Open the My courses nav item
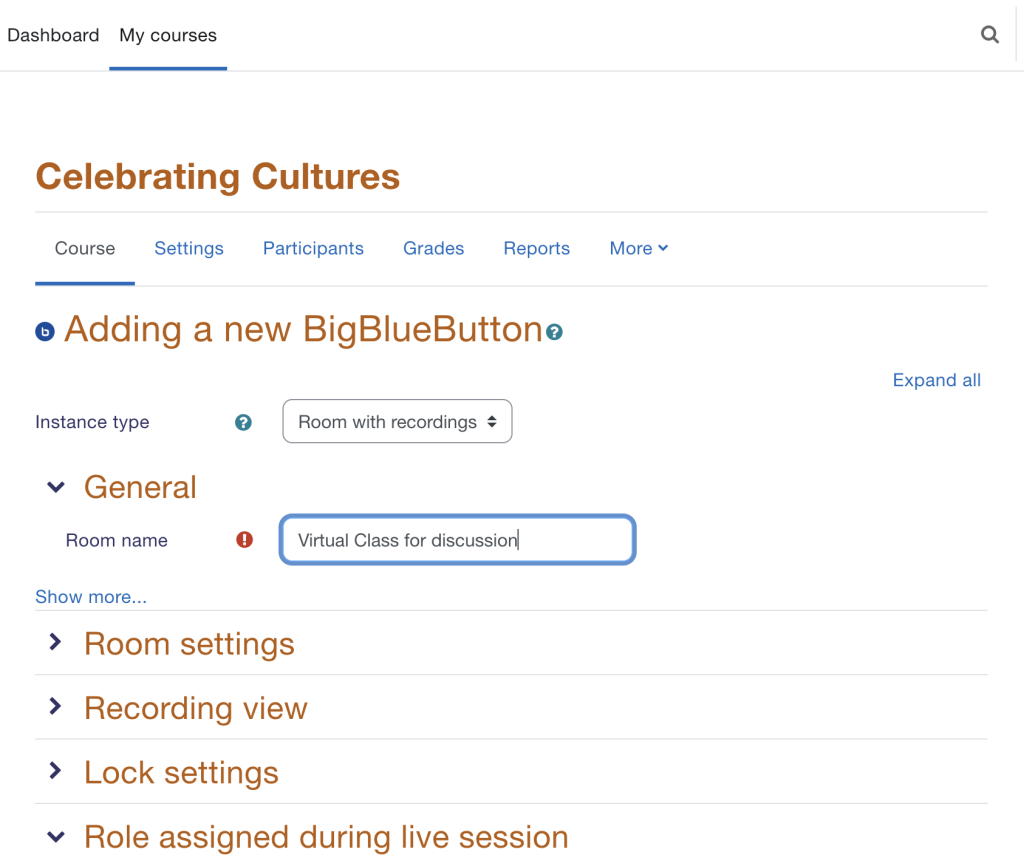 click(x=168, y=35)
